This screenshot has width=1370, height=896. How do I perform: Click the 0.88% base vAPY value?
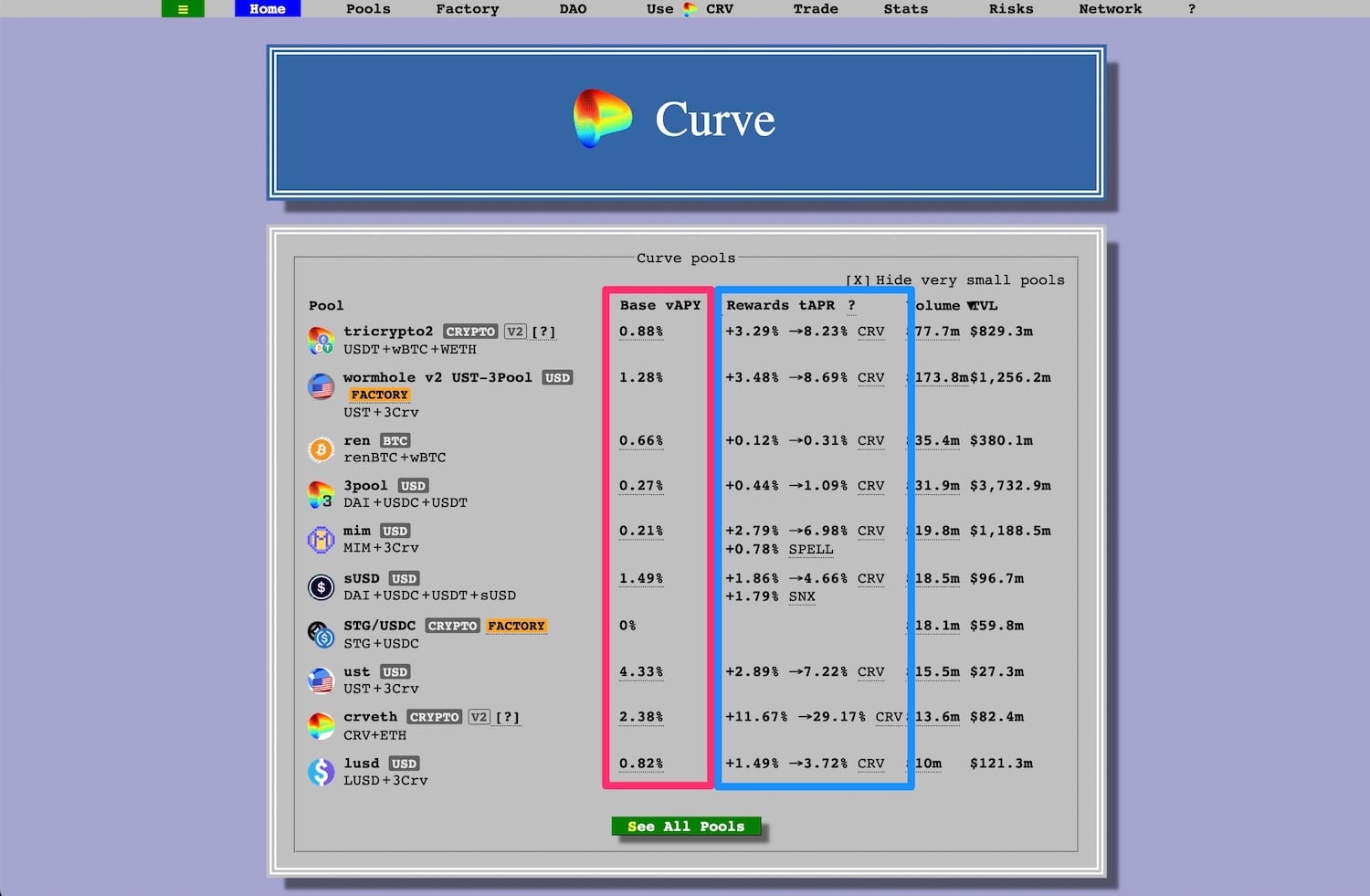click(x=641, y=332)
